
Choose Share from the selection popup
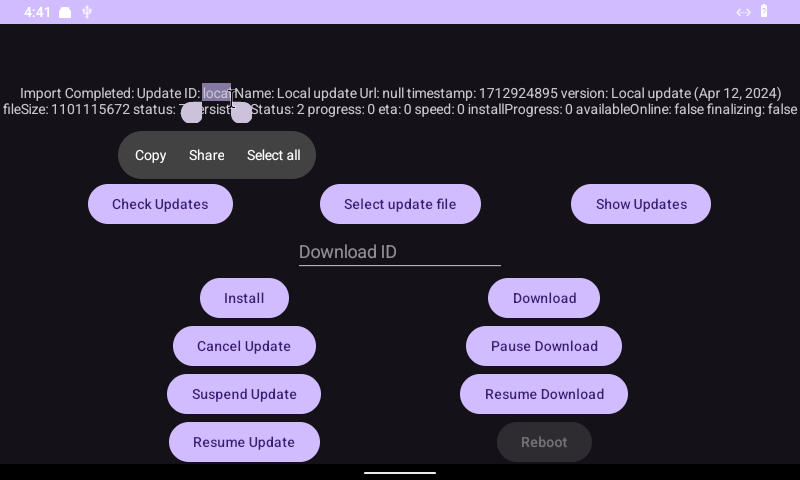(x=206, y=155)
